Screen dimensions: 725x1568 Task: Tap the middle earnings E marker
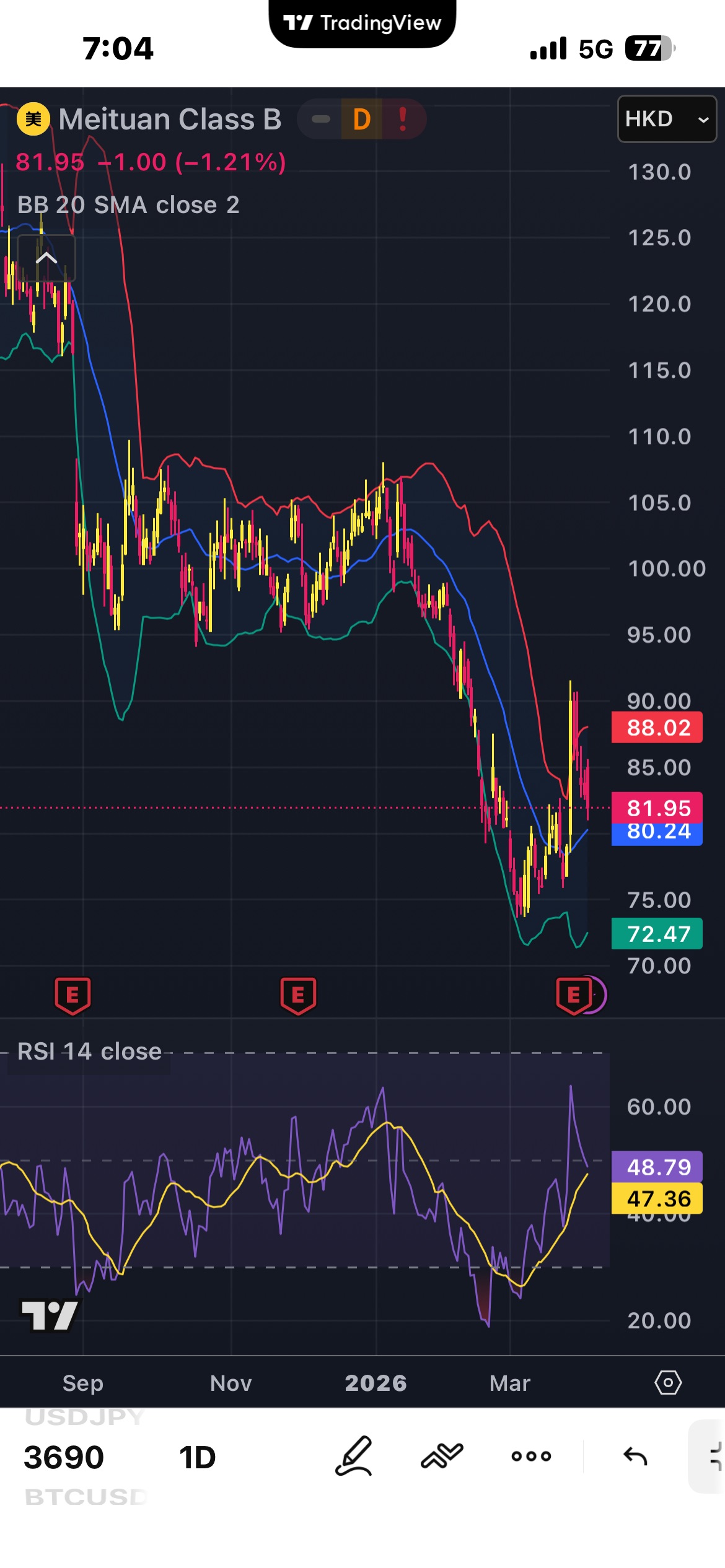[298, 995]
